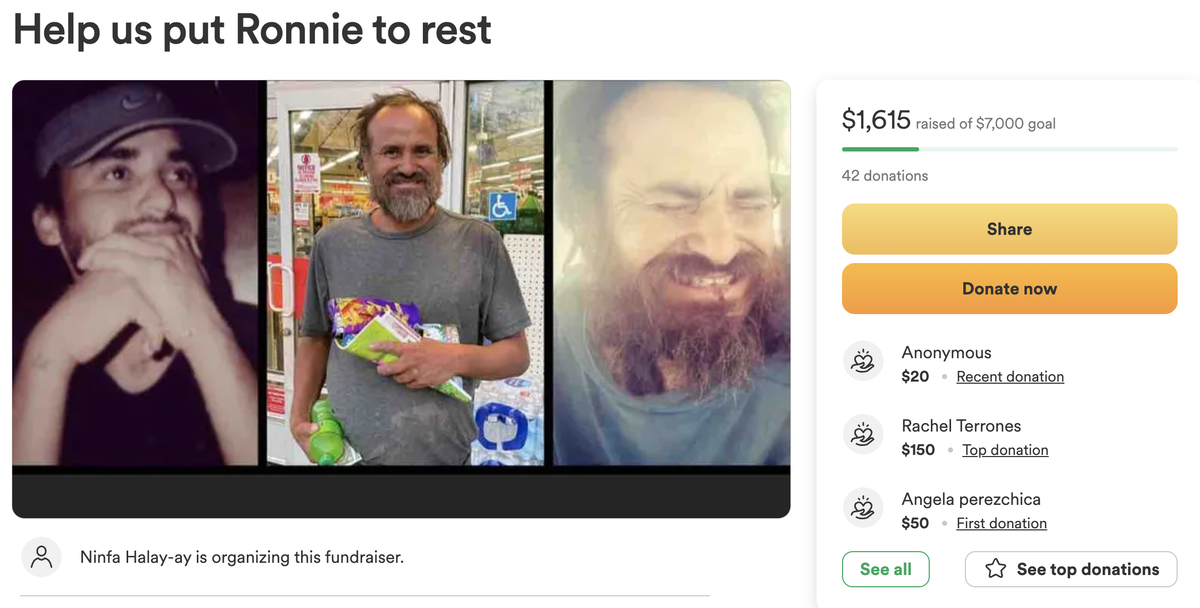Follow the First donation link

pos(1001,523)
